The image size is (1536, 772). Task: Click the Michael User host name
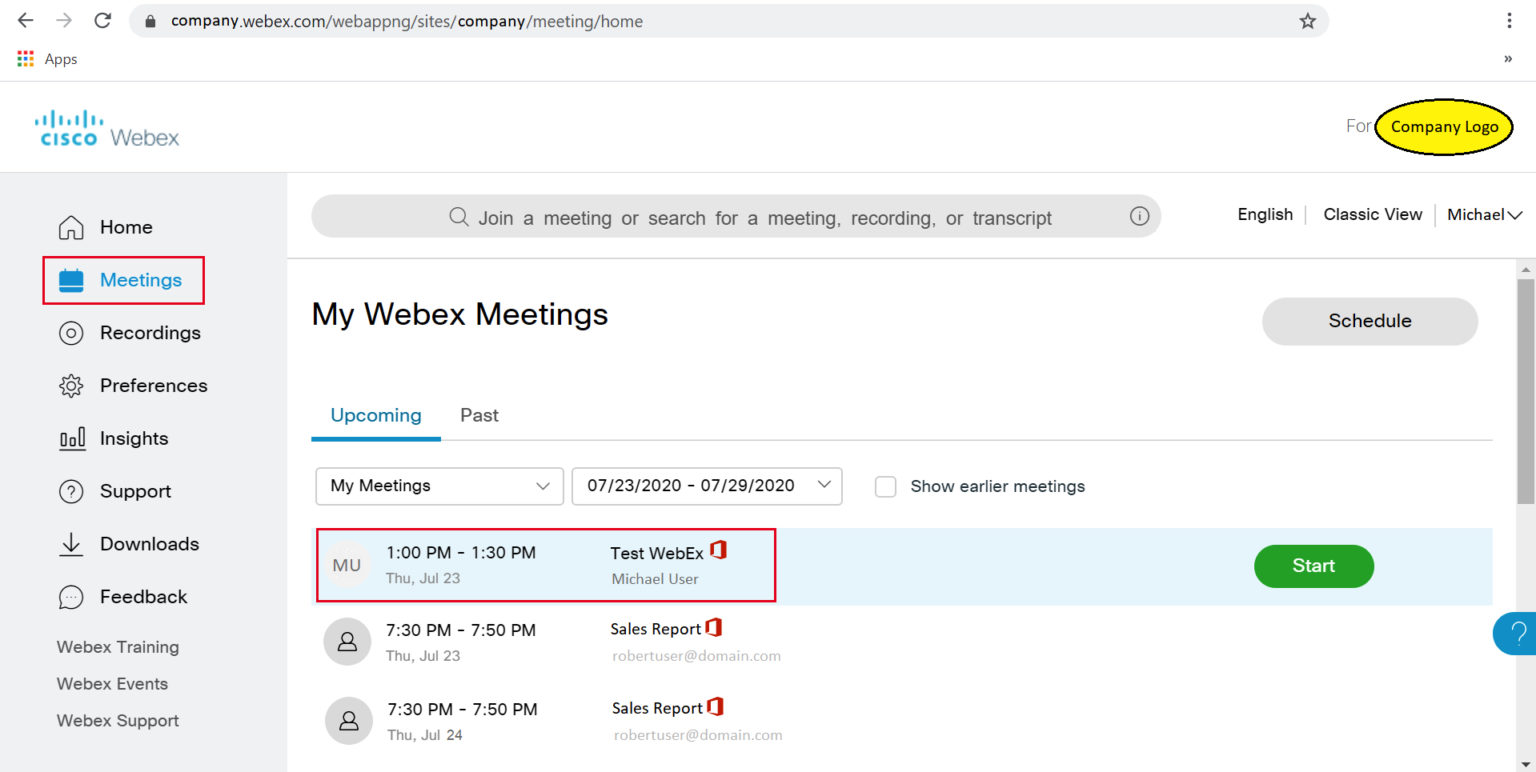pyautogui.click(x=655, y=579)
